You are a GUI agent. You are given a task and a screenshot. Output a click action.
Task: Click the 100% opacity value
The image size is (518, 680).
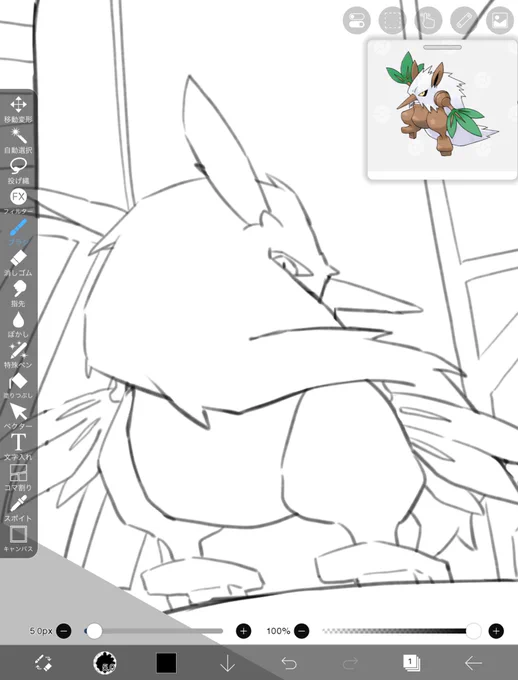(278, 631)
